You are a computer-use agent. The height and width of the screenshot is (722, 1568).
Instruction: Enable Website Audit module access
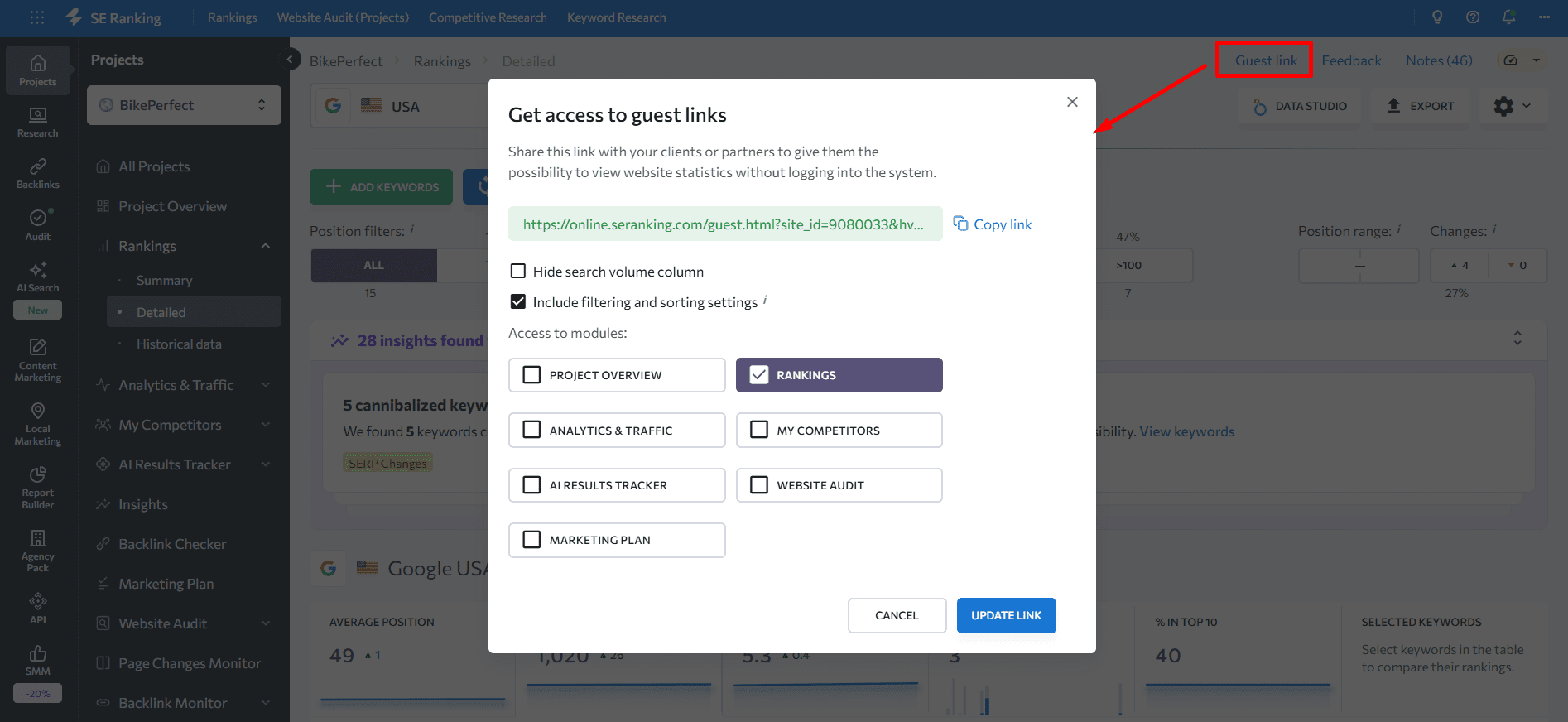coord(839,485)
